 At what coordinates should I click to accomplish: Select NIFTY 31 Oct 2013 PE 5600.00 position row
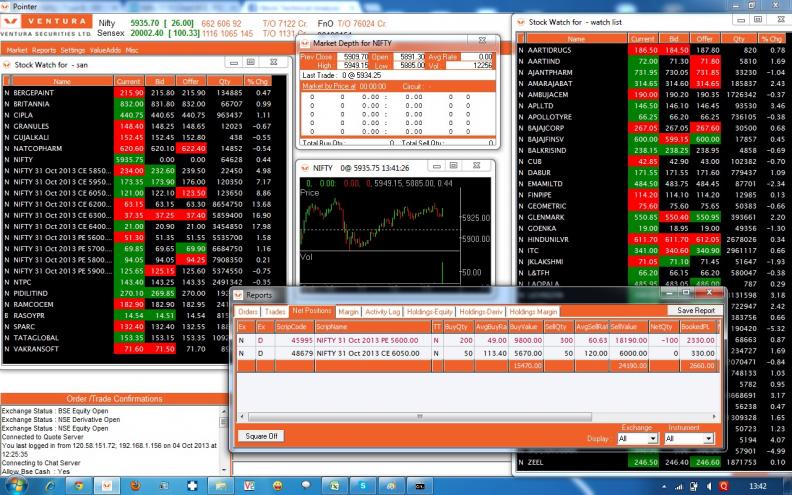[478, 340]
